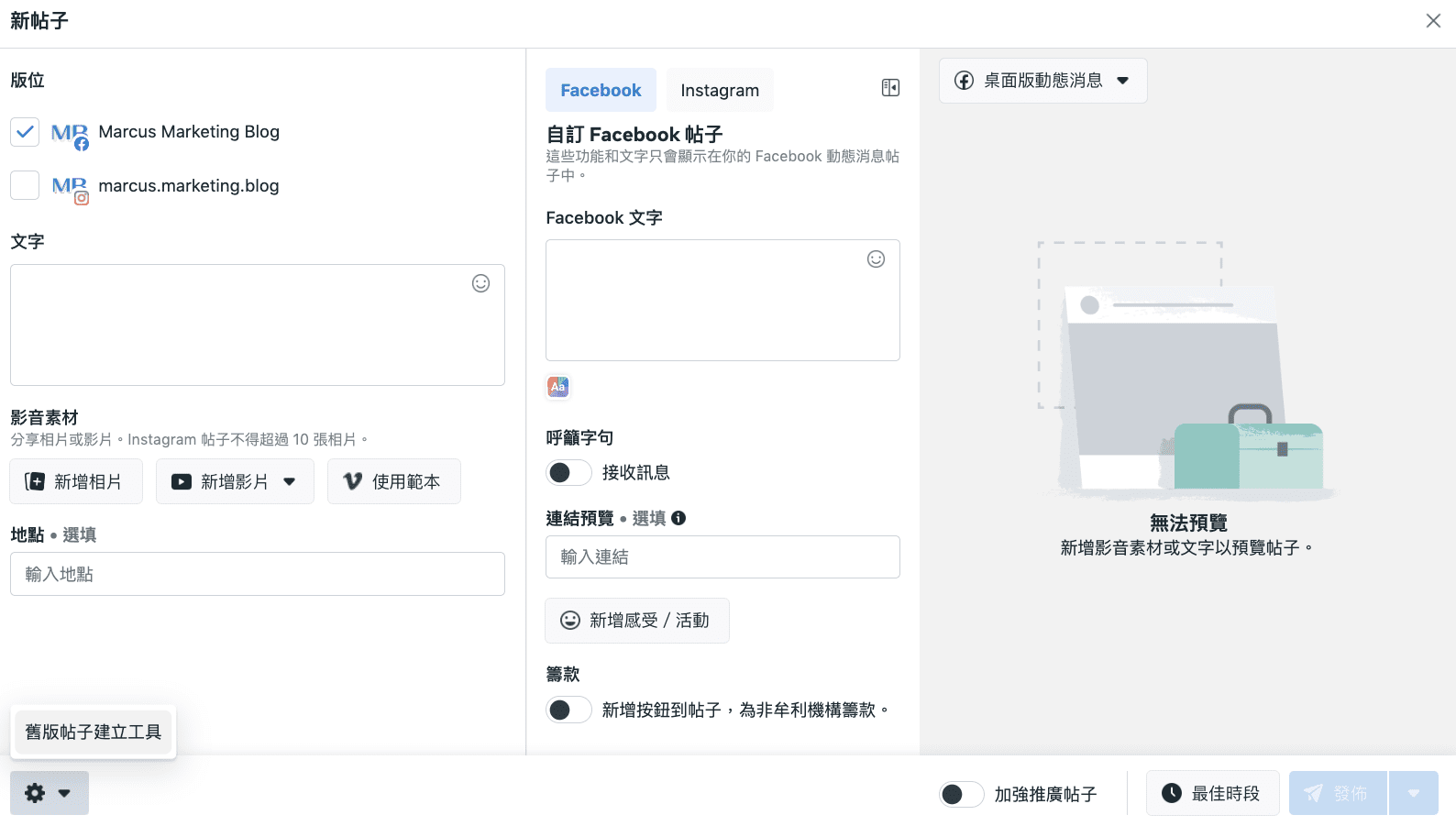The image size is (1456, 826).
Task: Click the add feeling / activity button
Action: (637, 621)
